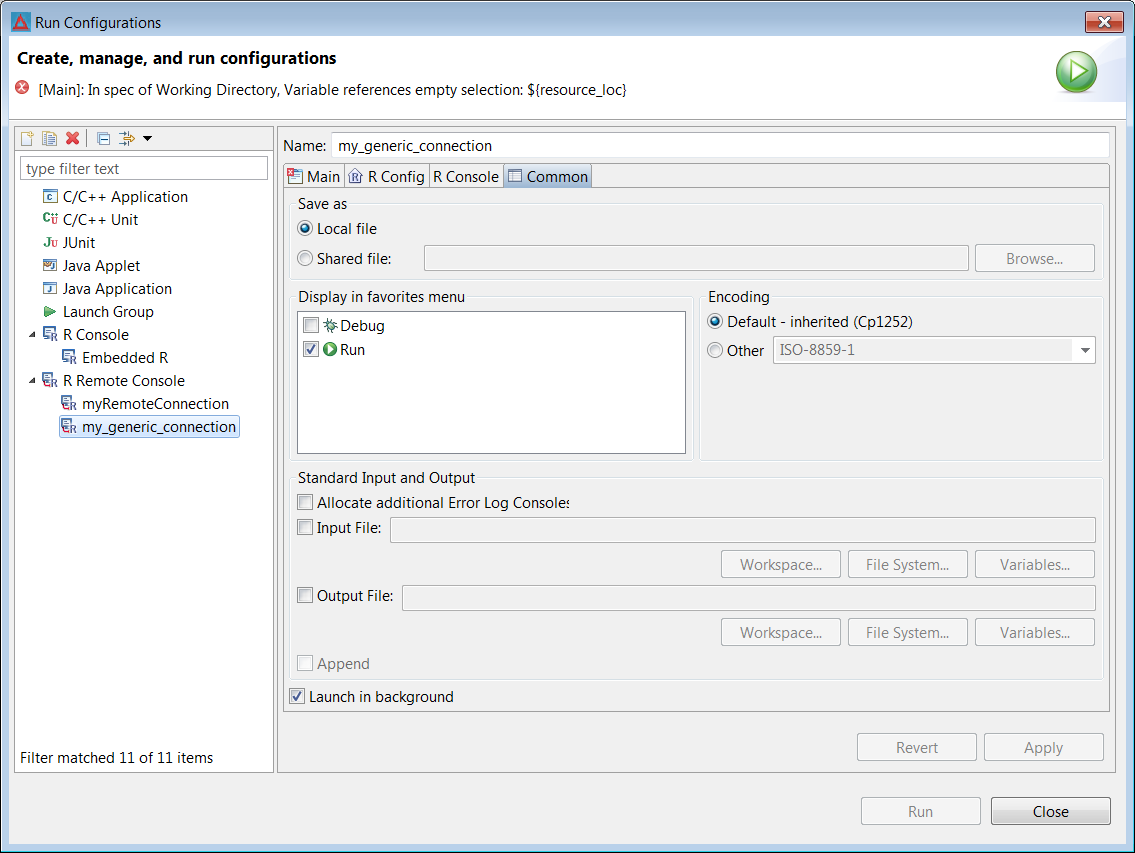Select 'Embedded R' in the tree
This screenshot has height=853, width=1135.
125,357
